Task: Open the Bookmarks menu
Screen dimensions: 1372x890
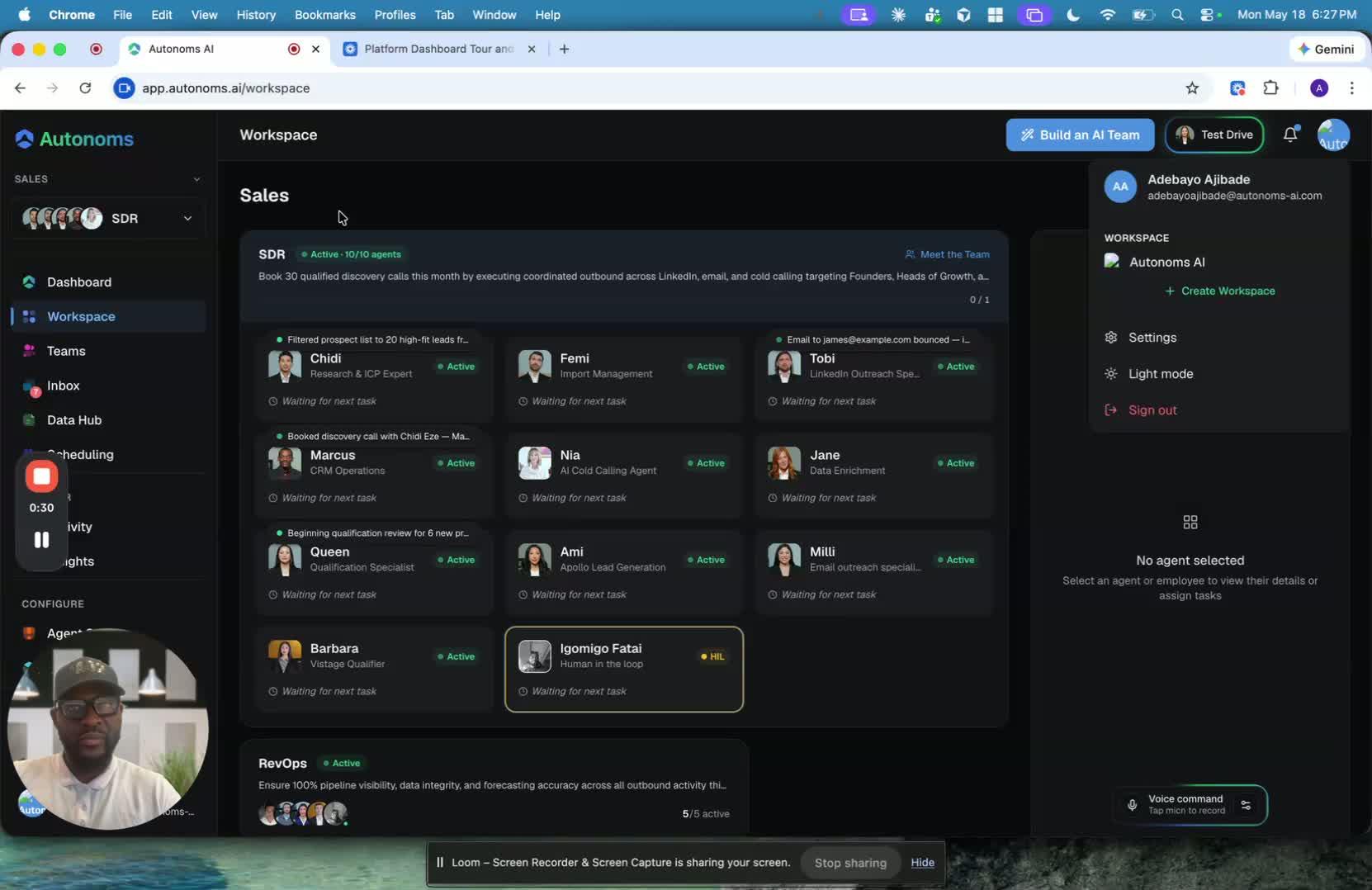Action: click(x=324, y=15)
